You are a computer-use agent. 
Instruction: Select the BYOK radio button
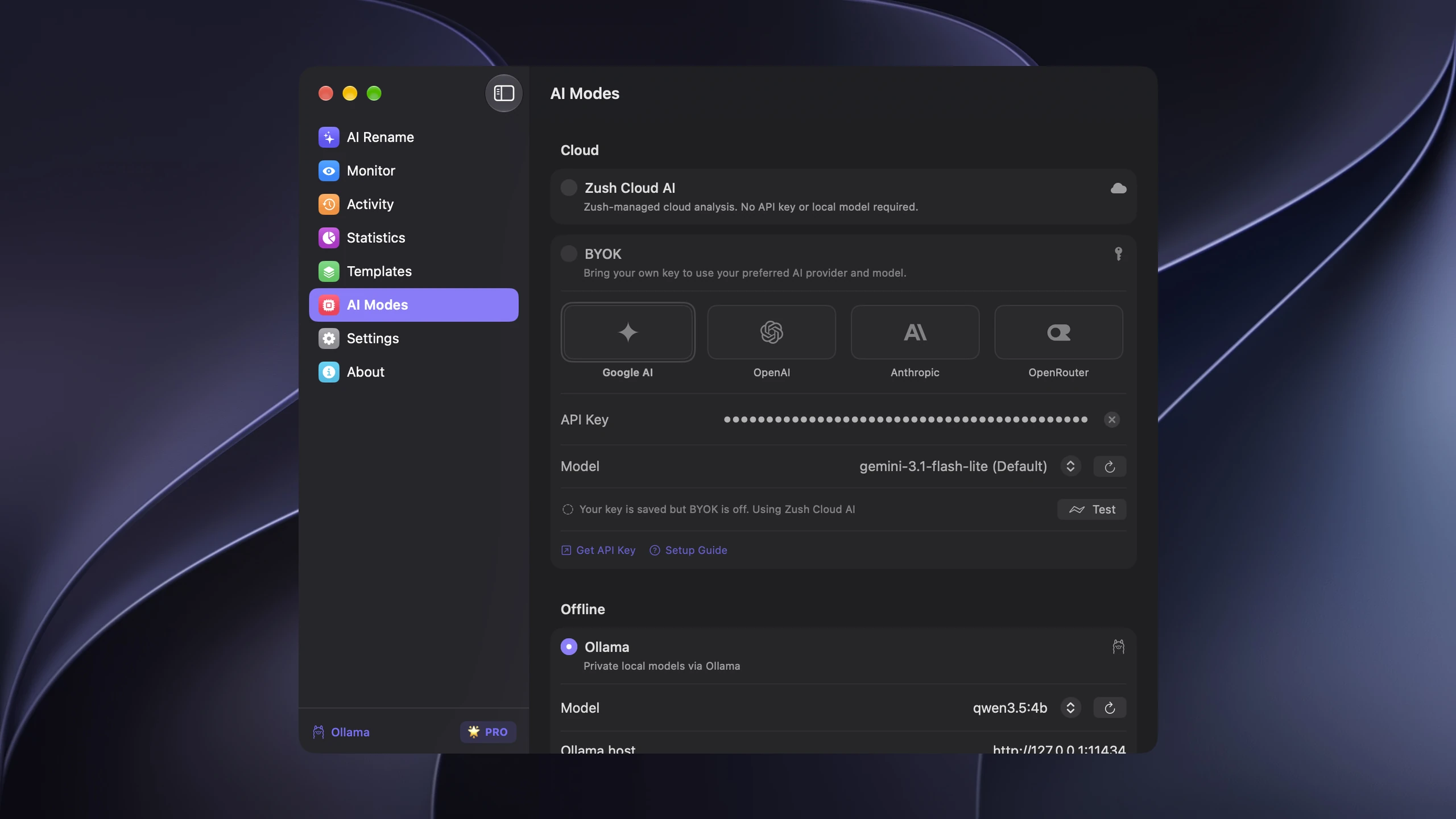(x=569, y=254)
